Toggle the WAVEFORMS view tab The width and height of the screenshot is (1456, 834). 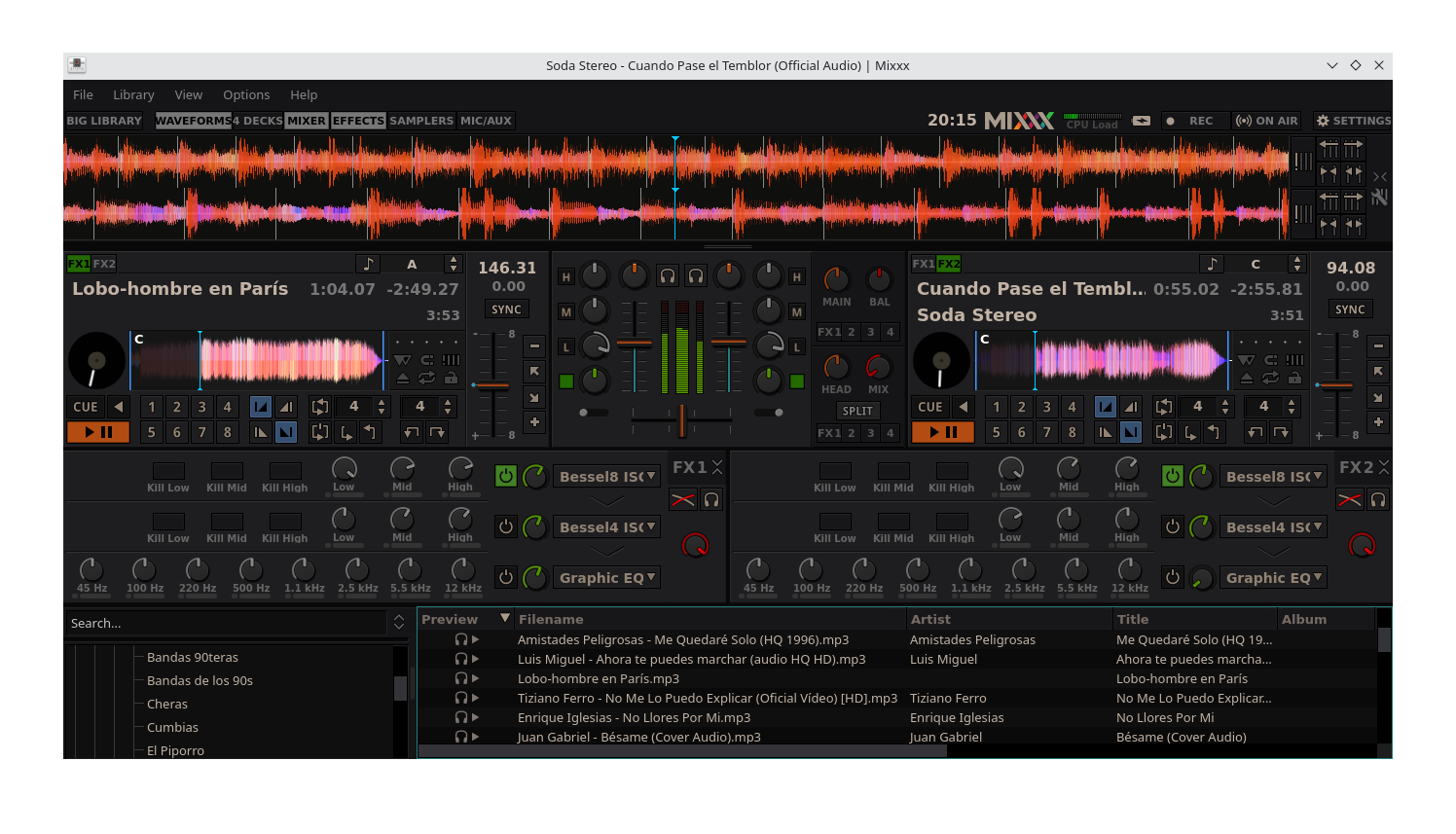pos(194,121)
